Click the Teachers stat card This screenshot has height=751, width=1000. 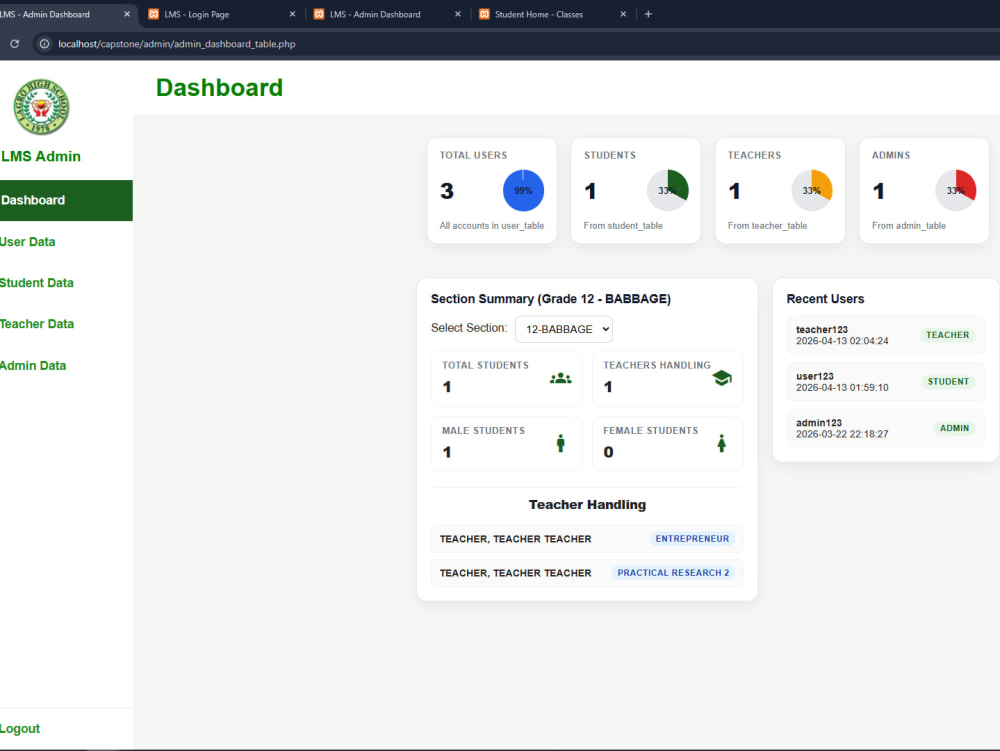point(780,191)
